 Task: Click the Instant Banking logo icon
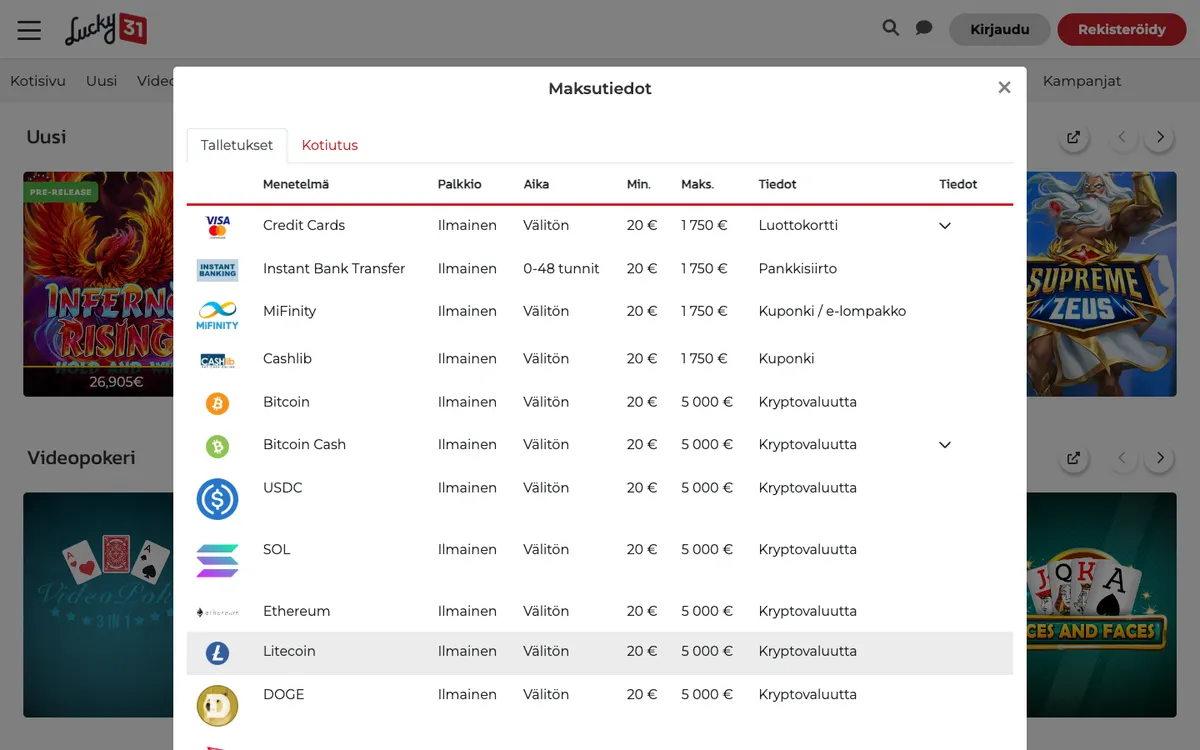tap(217, 269)
